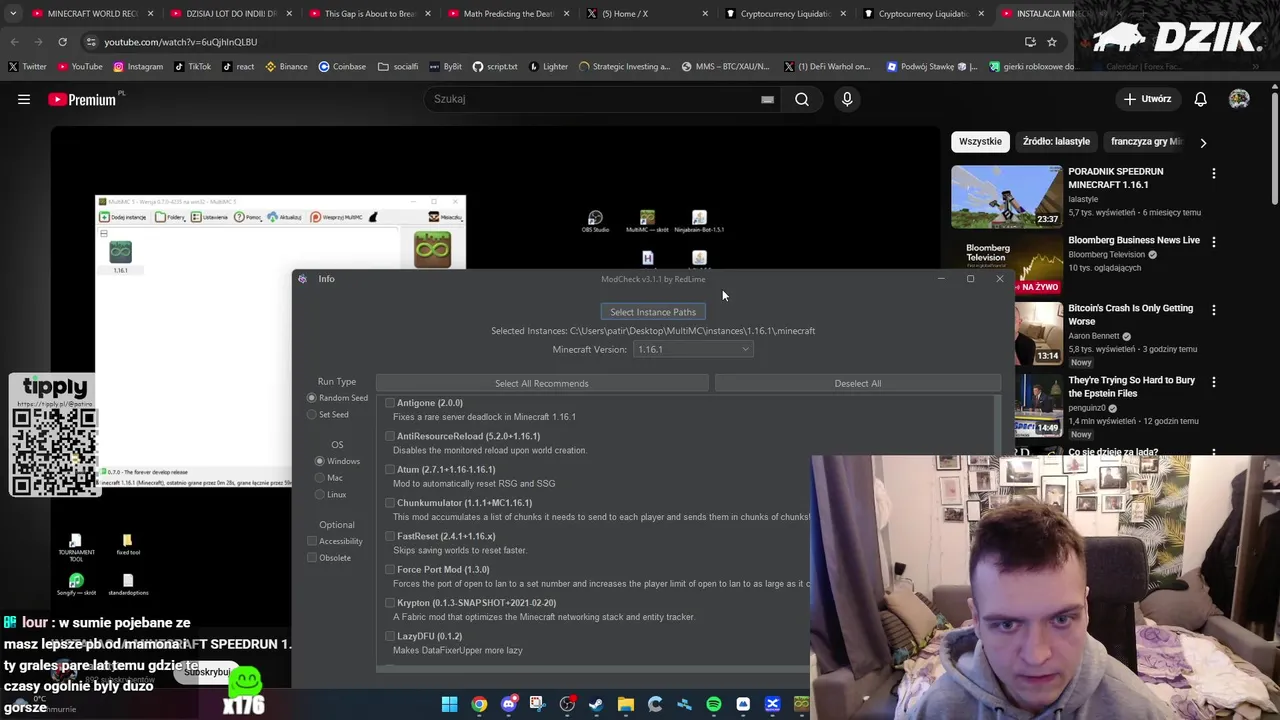Viewport: 1280px width, 720px height.
Task: Open the YouTube hamburger guide menu
Action: click(x=24, y=99)
